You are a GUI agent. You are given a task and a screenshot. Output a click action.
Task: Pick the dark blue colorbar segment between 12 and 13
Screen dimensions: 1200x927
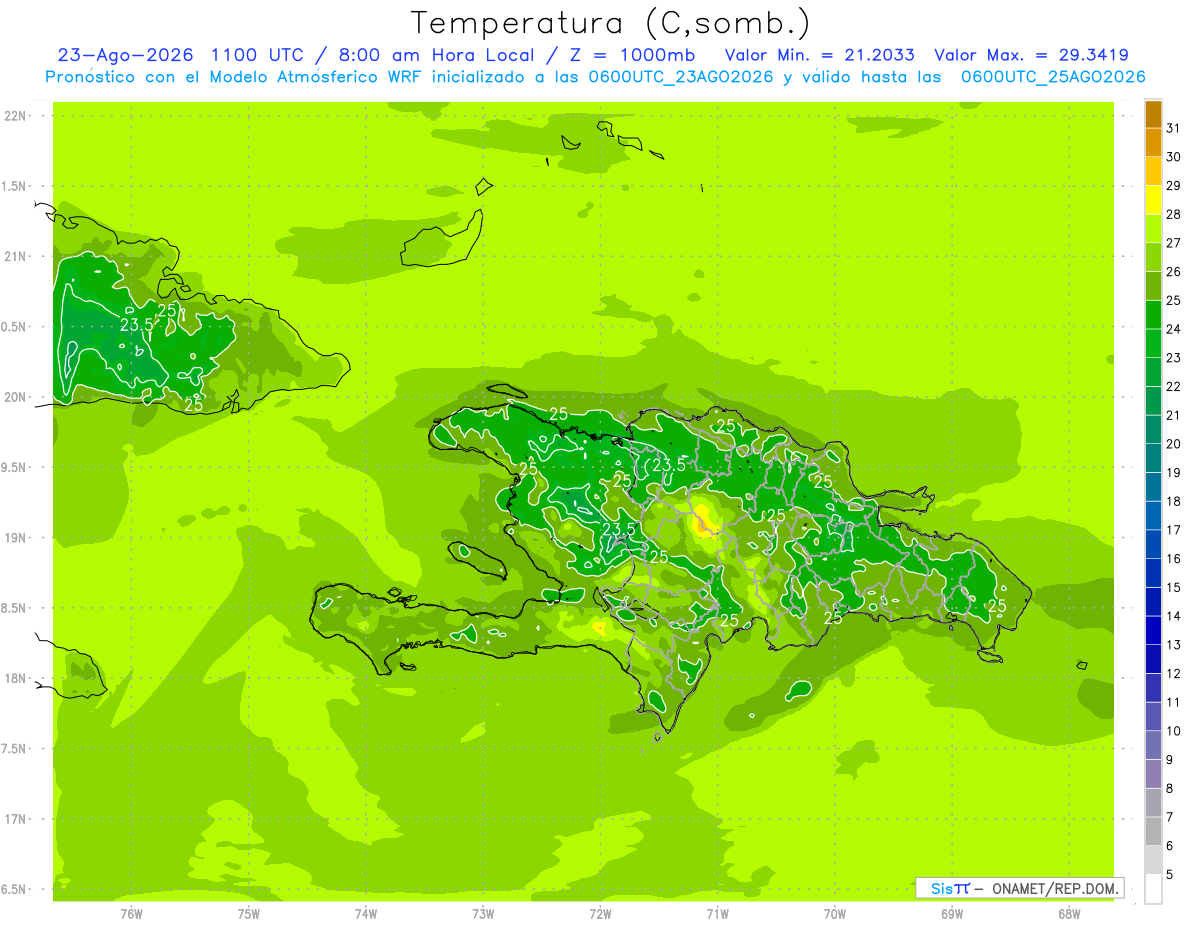coord(1153,659)
